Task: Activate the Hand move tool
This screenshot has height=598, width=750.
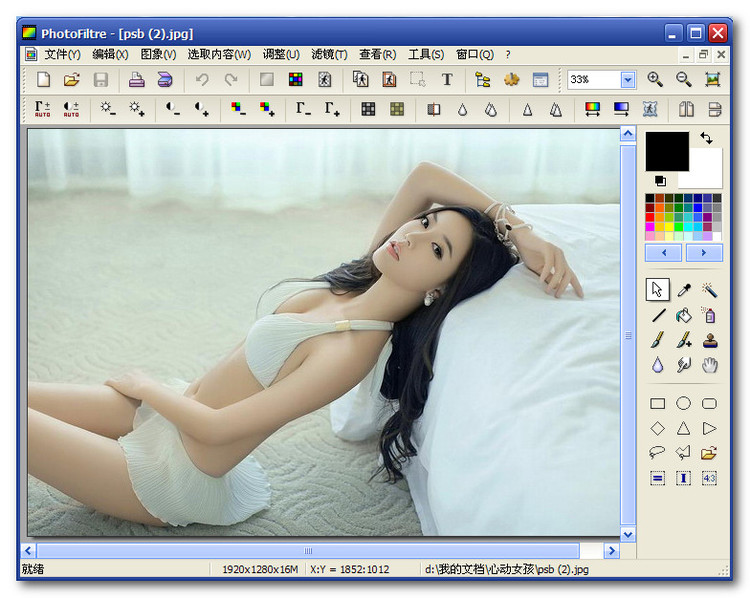Action: [x=710, y=365]
